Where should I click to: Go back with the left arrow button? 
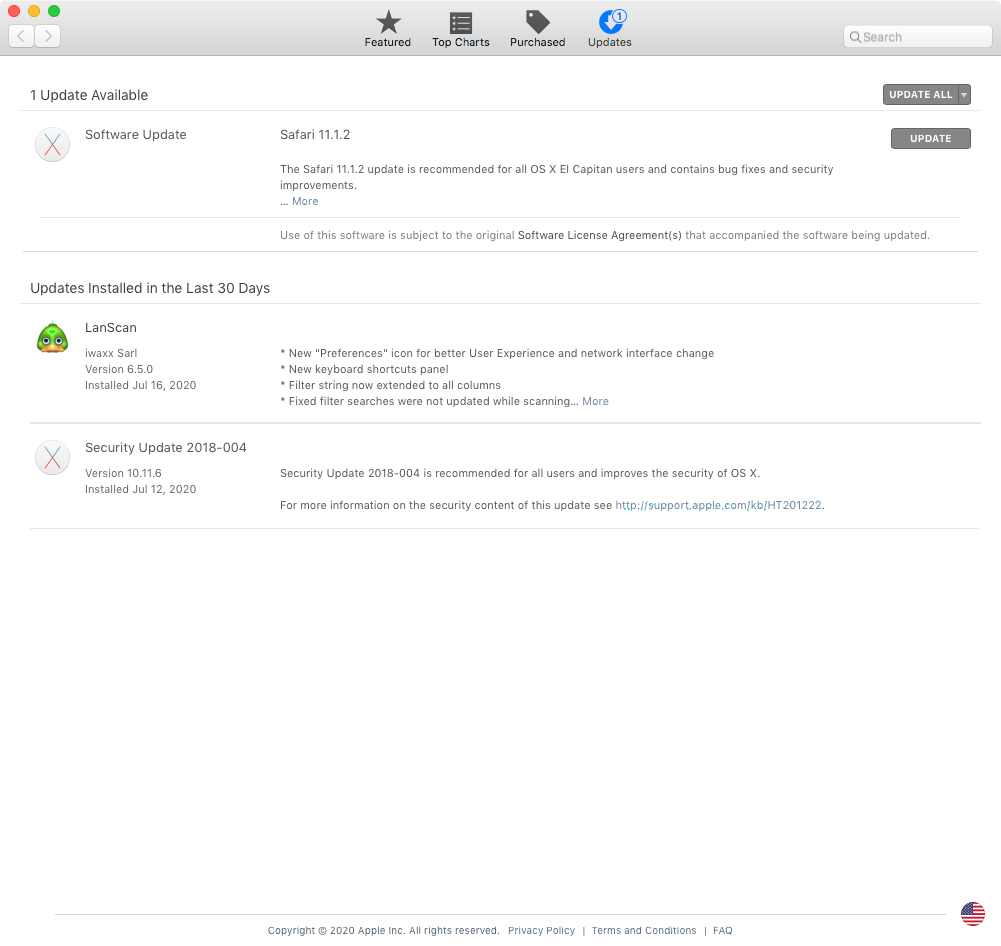tap(21, 36)
